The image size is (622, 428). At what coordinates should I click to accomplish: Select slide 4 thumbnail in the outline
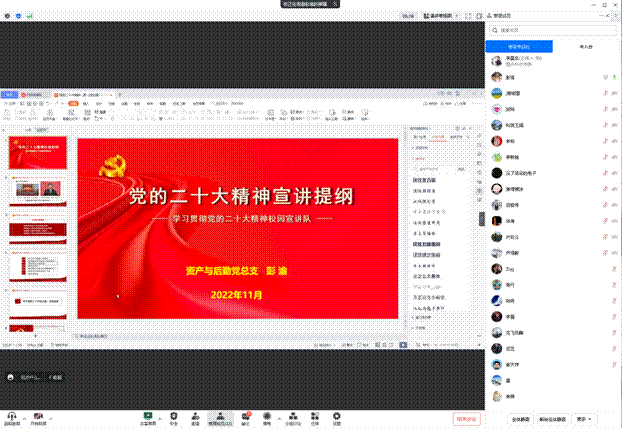pos(38,267)
